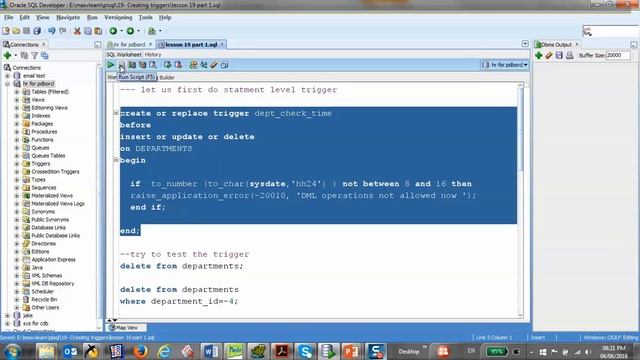Image resolution: width=640 pixels, height=360 pixels.
Task: Click the editor vertical scrollbar thumb
Action: (x=520, y=129)
